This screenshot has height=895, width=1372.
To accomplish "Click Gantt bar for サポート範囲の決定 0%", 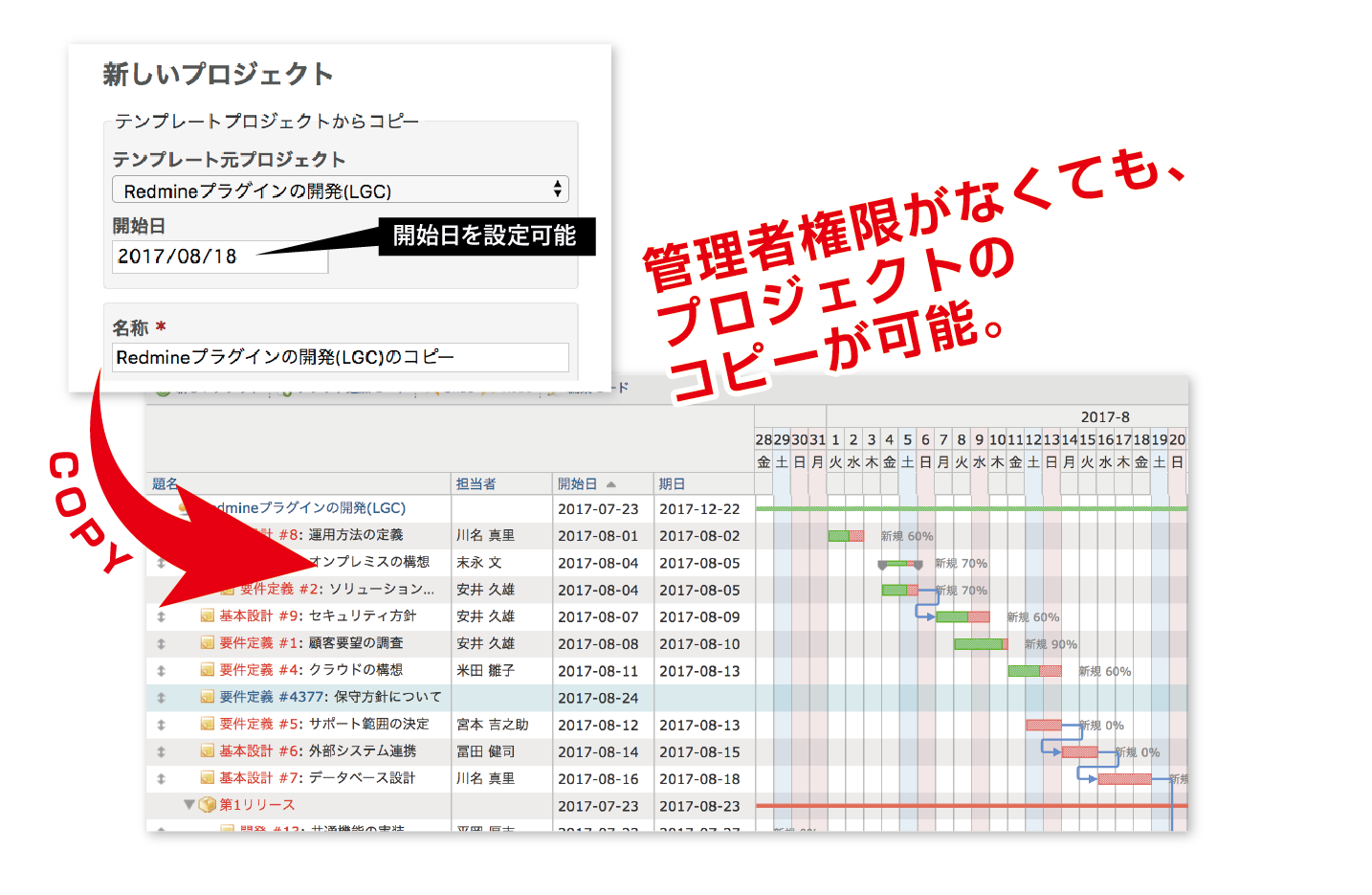I will click(1044, 726).
